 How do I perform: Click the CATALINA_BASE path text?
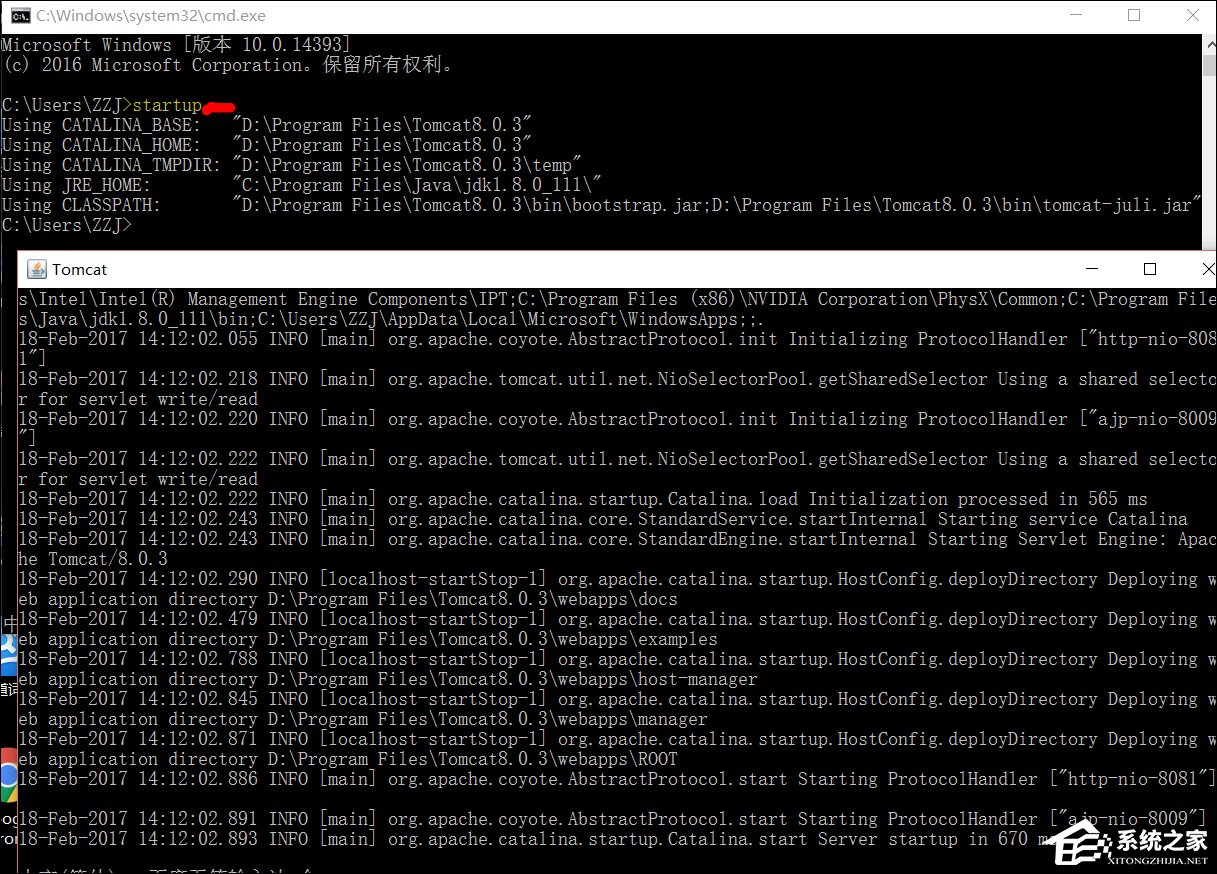pyautogui.click(x=390, y=124)
